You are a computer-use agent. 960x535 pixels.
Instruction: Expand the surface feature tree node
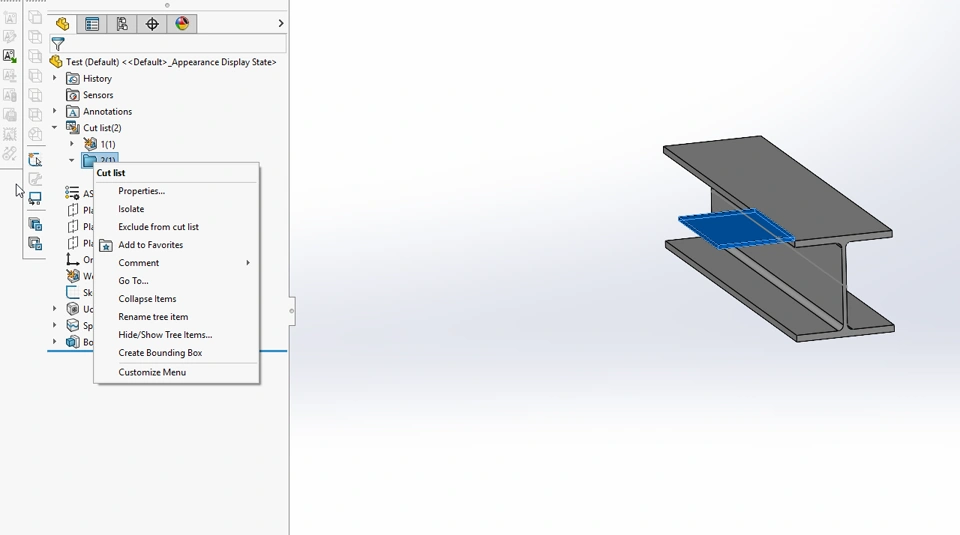click(x=54, y=325)
